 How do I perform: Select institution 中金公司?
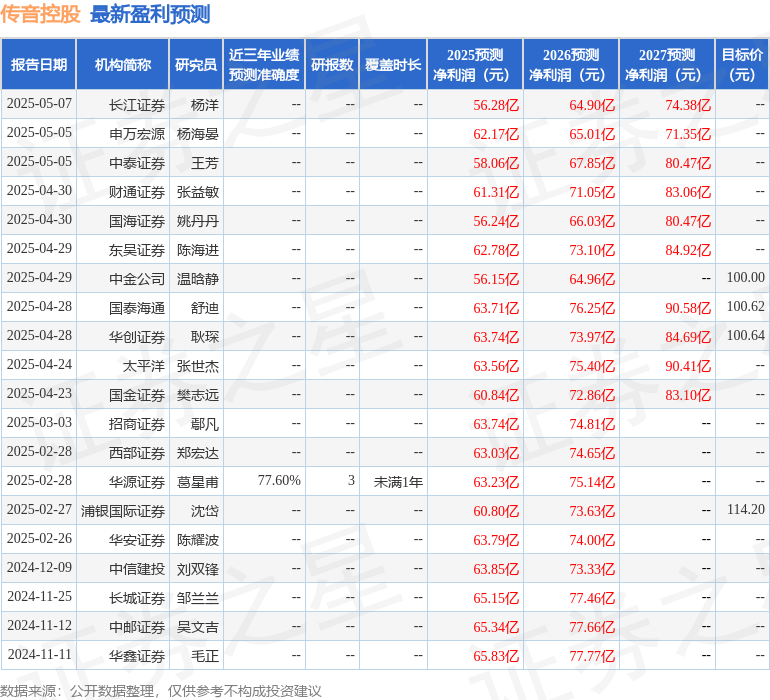click(x=137, y=279)
